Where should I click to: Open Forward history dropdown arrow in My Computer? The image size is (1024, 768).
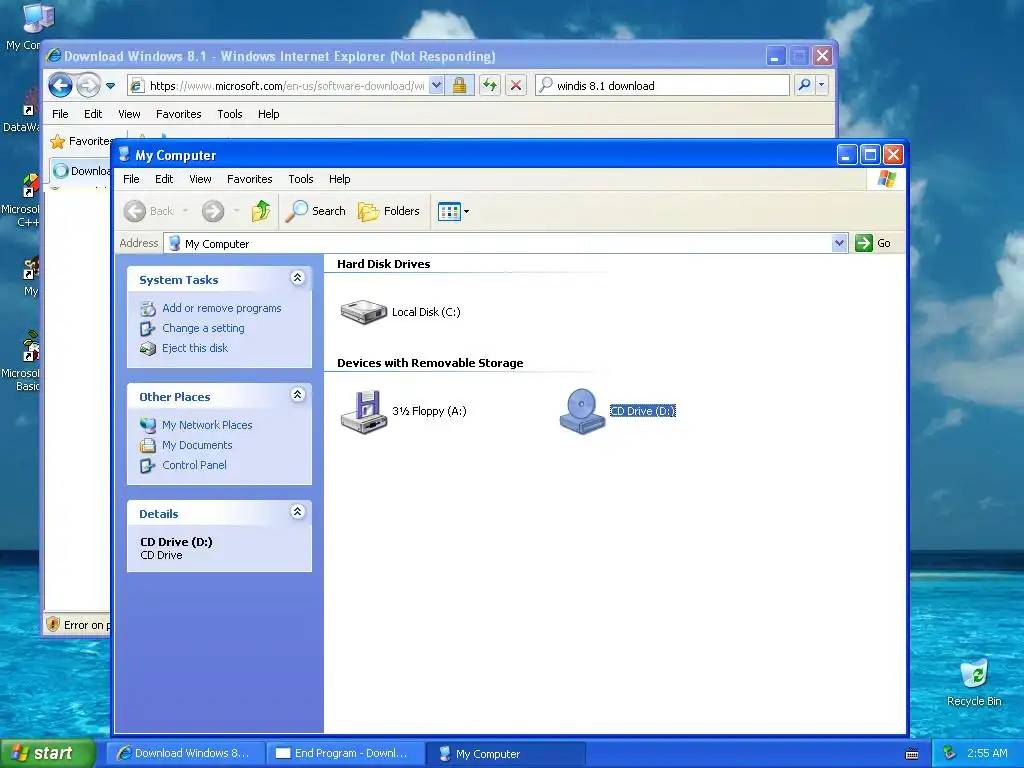pos(236,211)
